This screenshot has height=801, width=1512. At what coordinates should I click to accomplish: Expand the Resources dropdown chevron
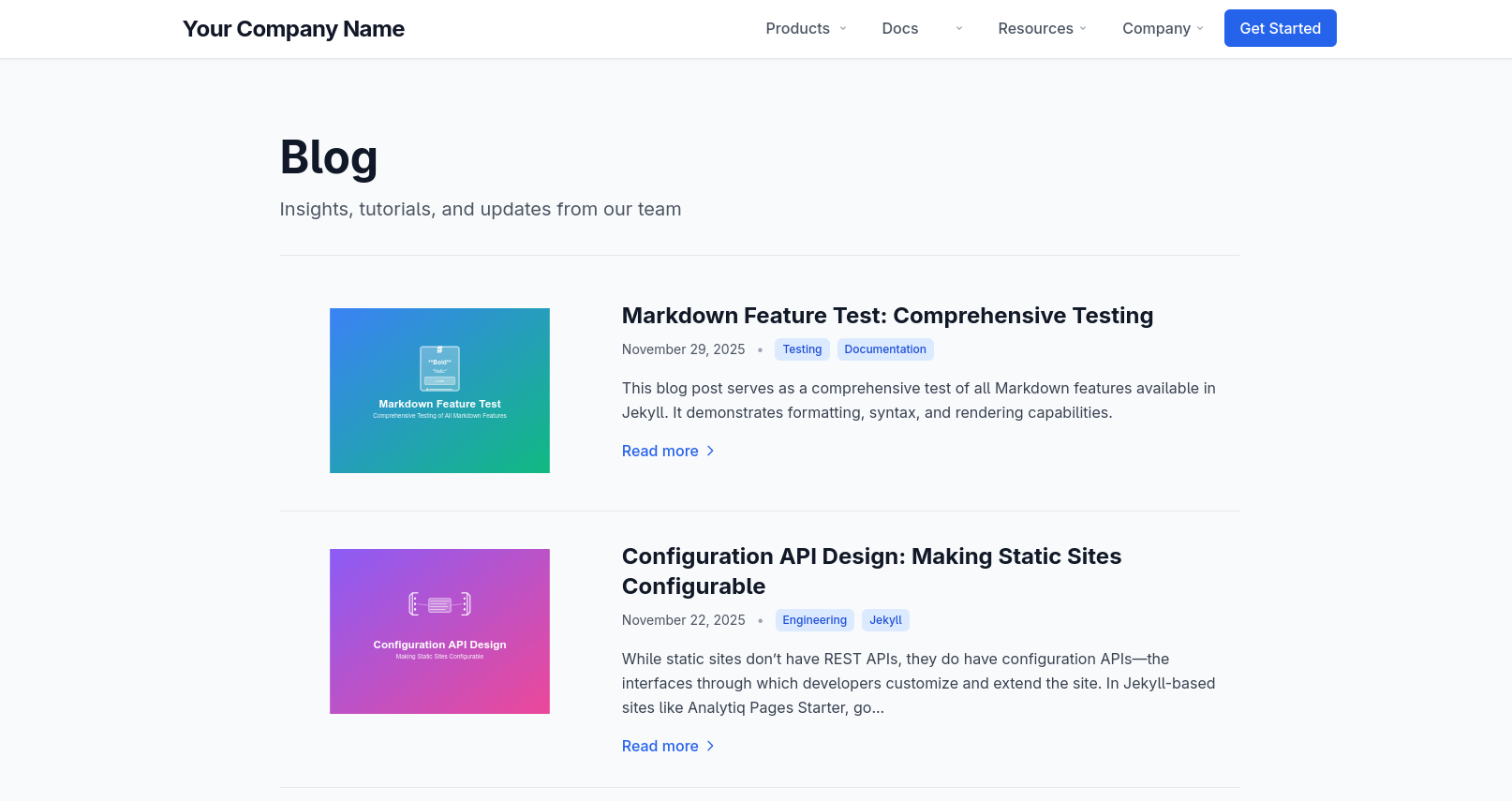(x=1083, y=28)
